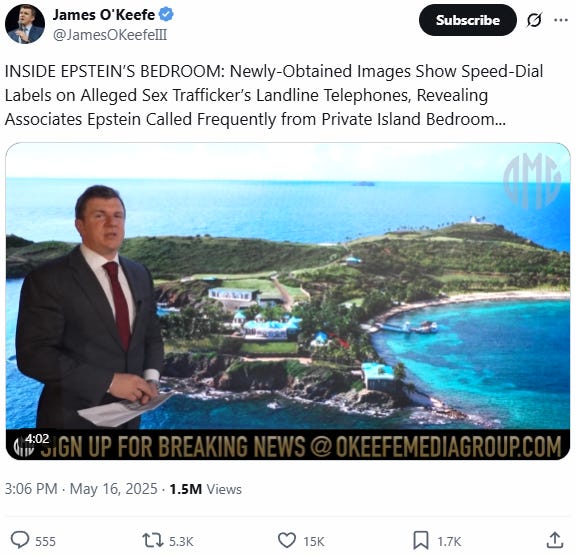View the 1.5M Views analytics
This screenshot has height=556, width=577.
(x=205, y=489)
